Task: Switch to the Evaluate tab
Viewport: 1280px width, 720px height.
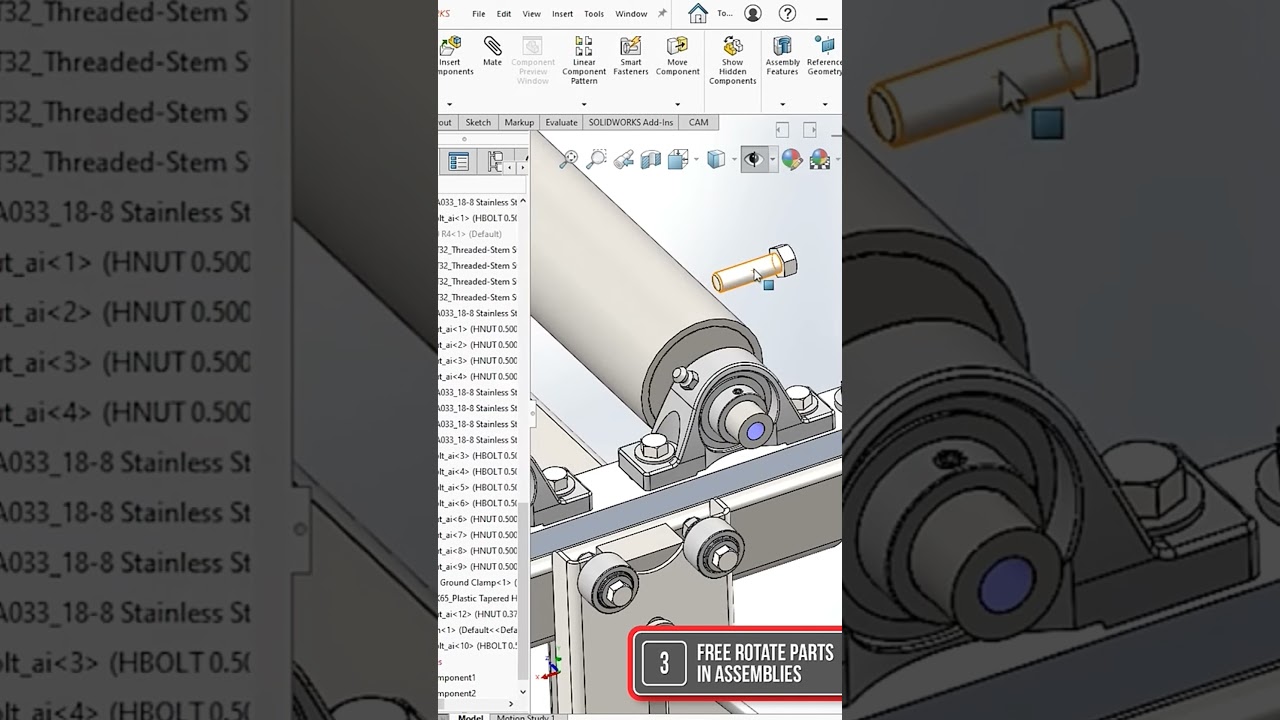Action: 561,122
